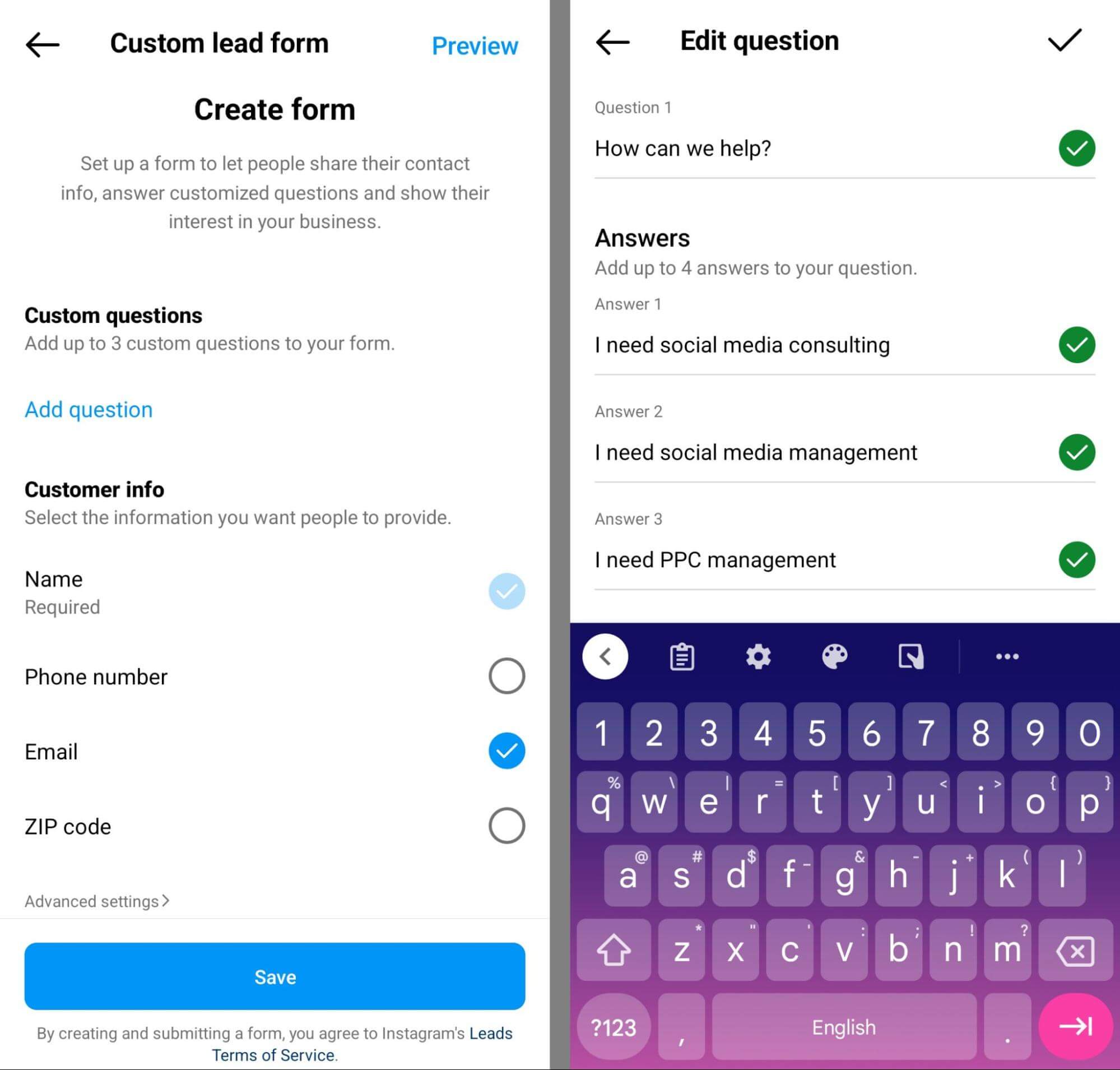This screenshot has height=1070, width=1120.
Task: Click the back arrow on Custom lead form
Action: (x=44, y=43)
